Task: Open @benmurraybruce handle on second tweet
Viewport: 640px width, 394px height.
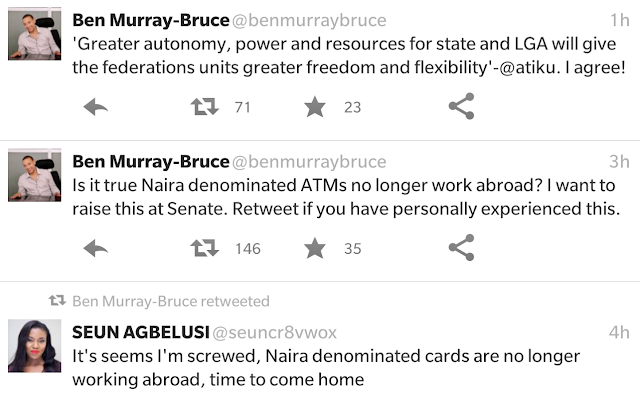Action: [x=309, y=162]
